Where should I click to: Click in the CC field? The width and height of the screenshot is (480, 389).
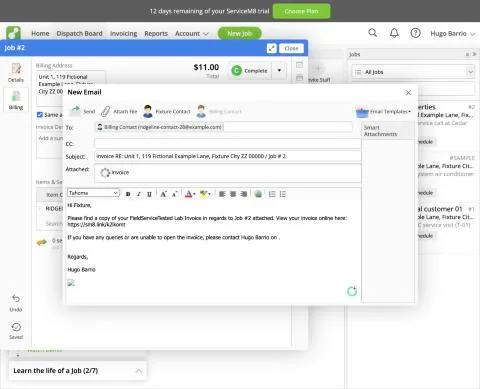(x=228, y=144)
